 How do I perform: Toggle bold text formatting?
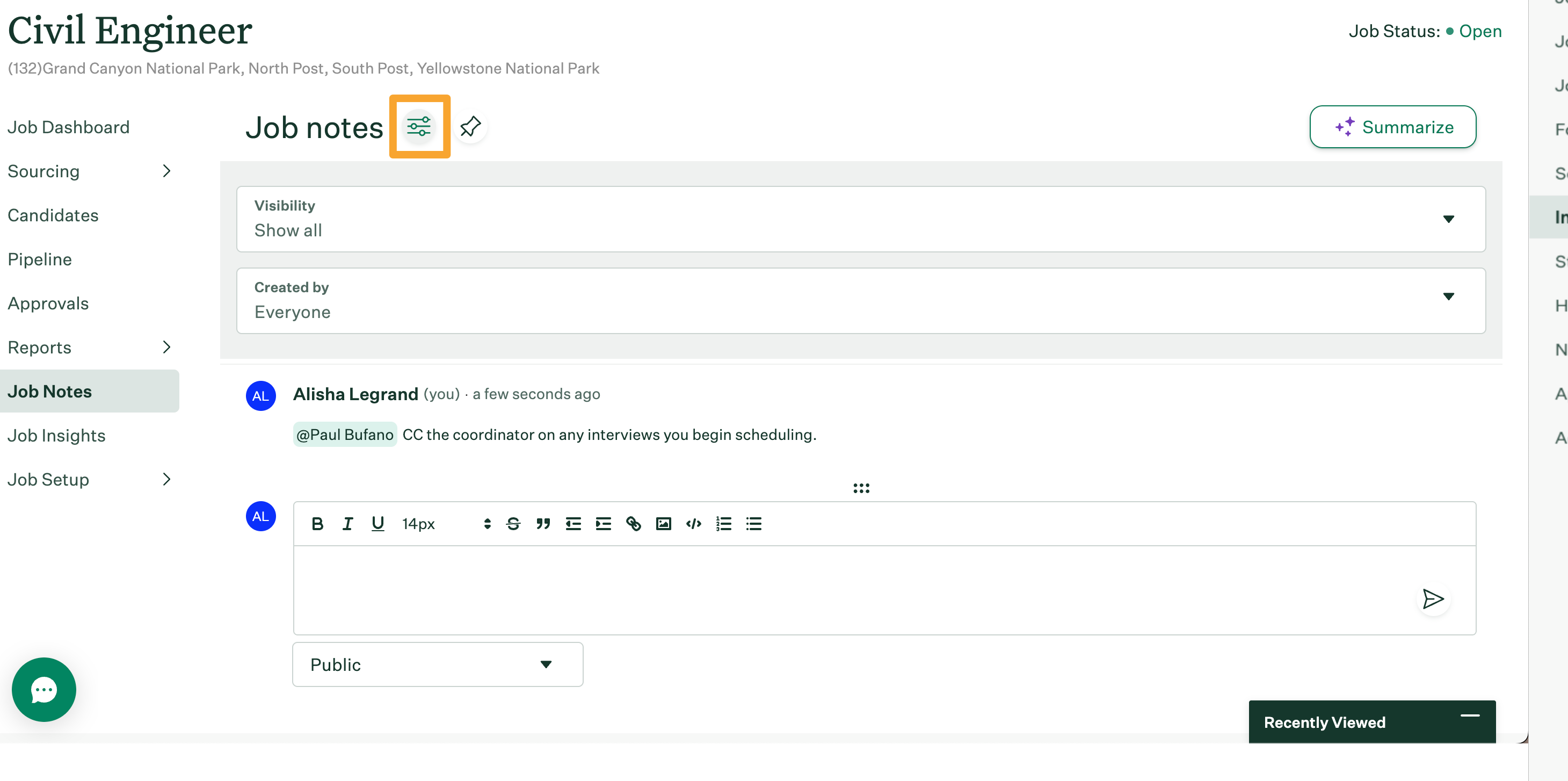(317, 524)
